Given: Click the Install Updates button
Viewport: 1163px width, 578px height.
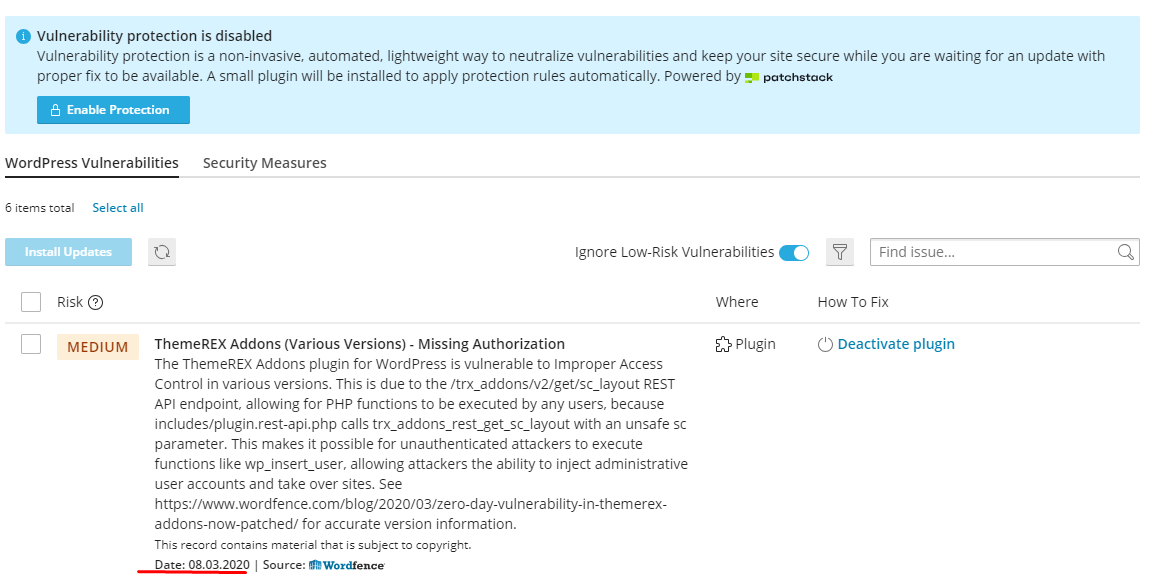Looking at the screenshot, I should pos(68,252).
